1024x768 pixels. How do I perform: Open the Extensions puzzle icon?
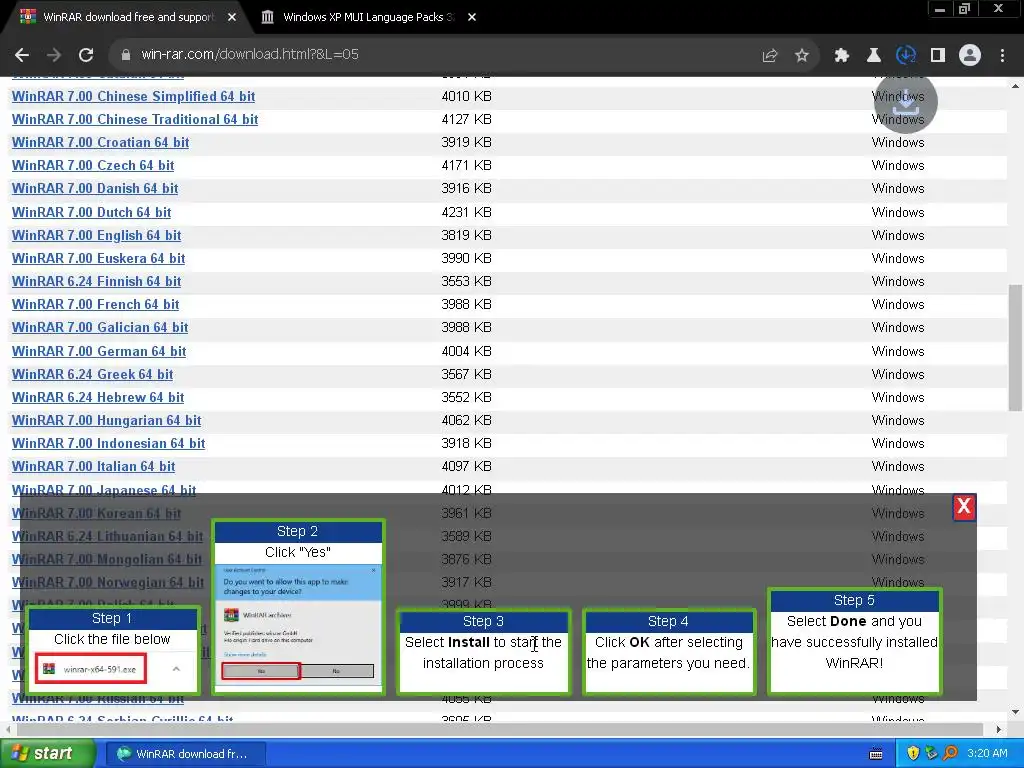pyautogui.click(x=842, y=56)
